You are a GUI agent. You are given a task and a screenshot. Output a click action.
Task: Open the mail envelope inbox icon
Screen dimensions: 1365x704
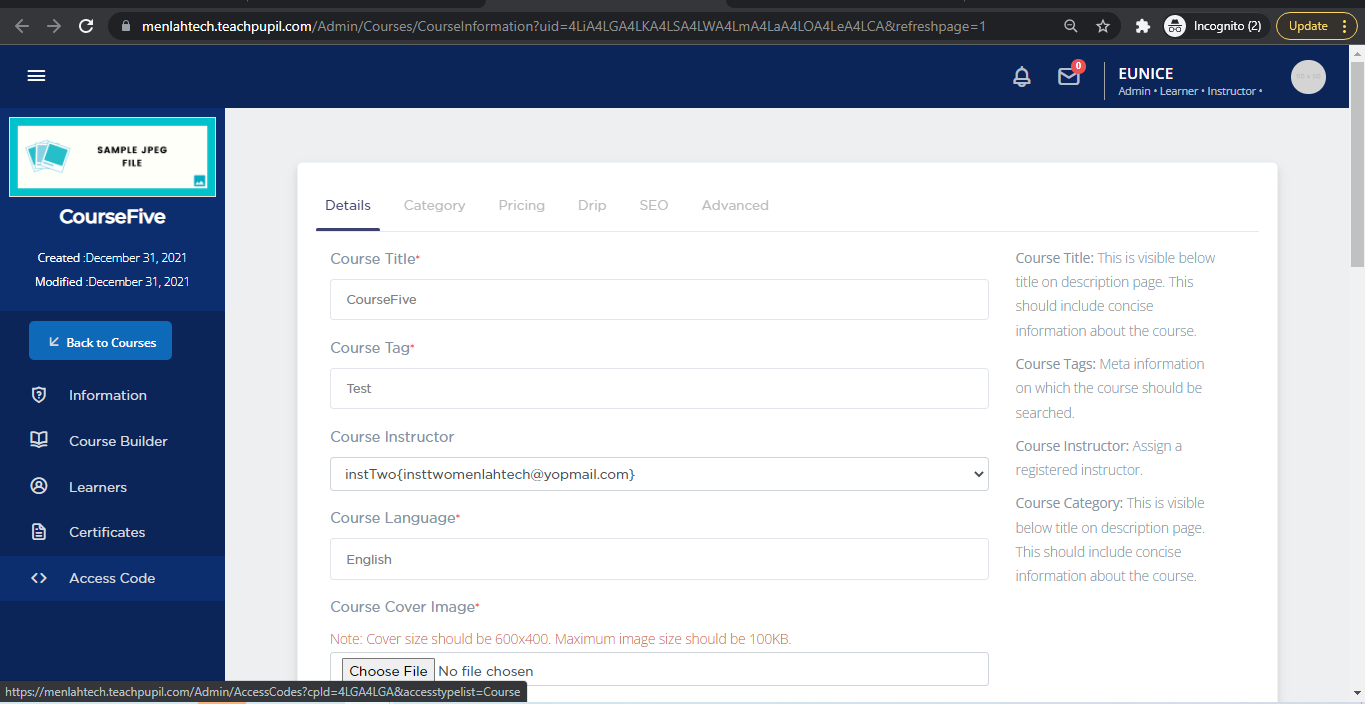tap(1068, 77)
